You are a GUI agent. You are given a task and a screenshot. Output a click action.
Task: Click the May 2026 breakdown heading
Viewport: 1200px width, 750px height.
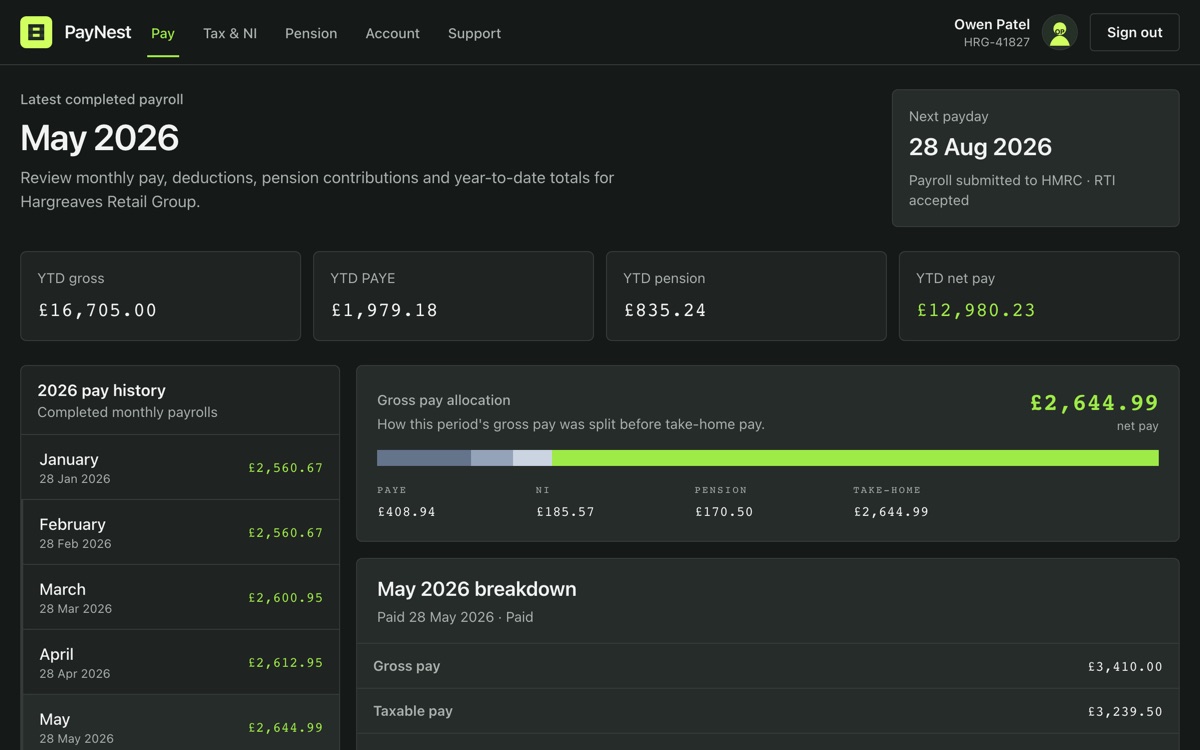click(x=477, y=589)
